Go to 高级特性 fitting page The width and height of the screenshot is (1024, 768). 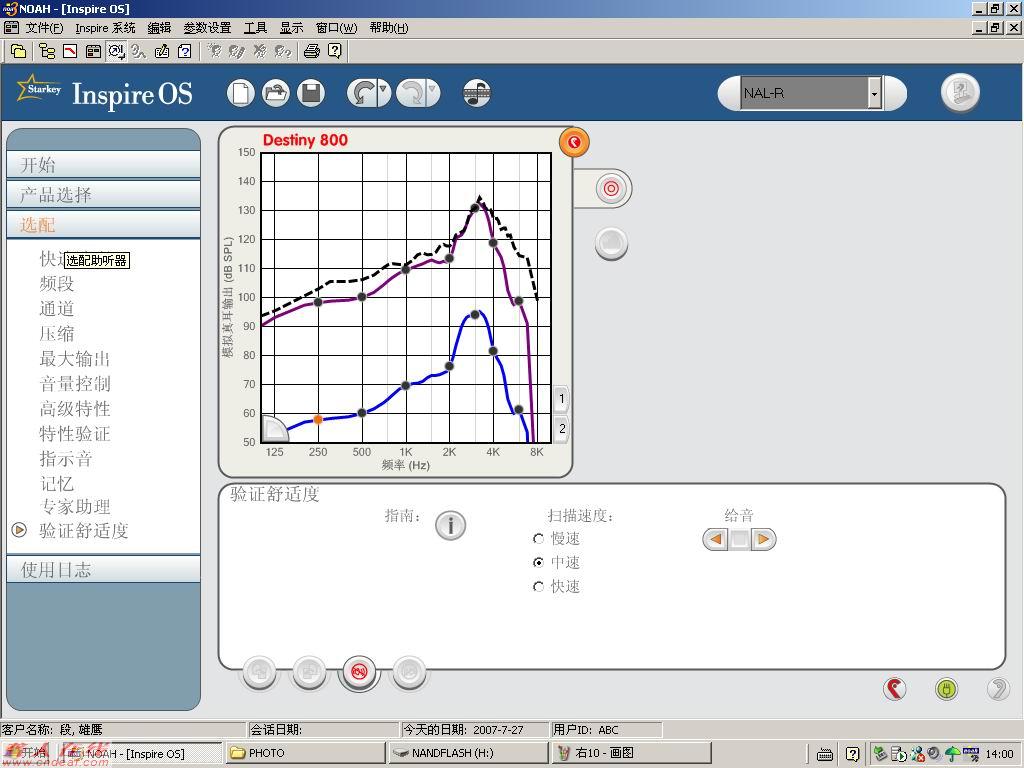(x=74, y=409)
